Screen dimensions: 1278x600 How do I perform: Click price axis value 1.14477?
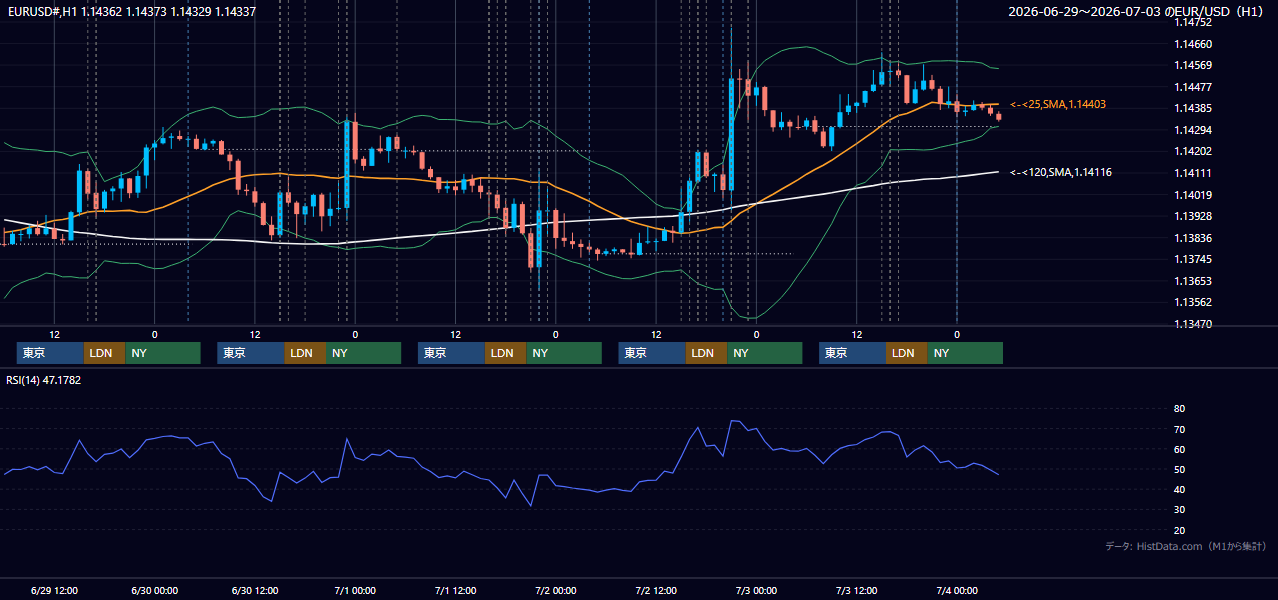[x=1193, y=87]
